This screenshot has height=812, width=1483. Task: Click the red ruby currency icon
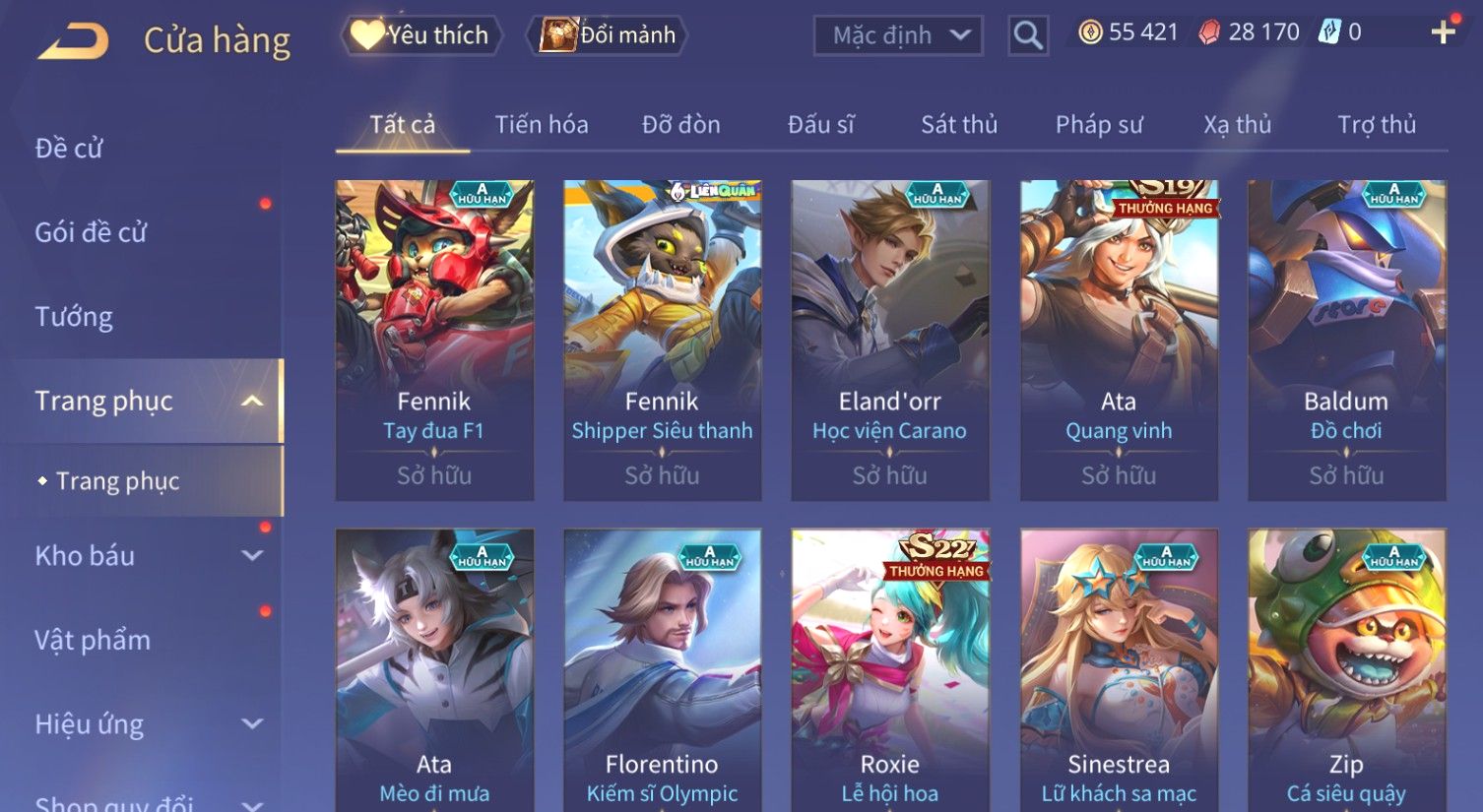[x=1208, y=32]
